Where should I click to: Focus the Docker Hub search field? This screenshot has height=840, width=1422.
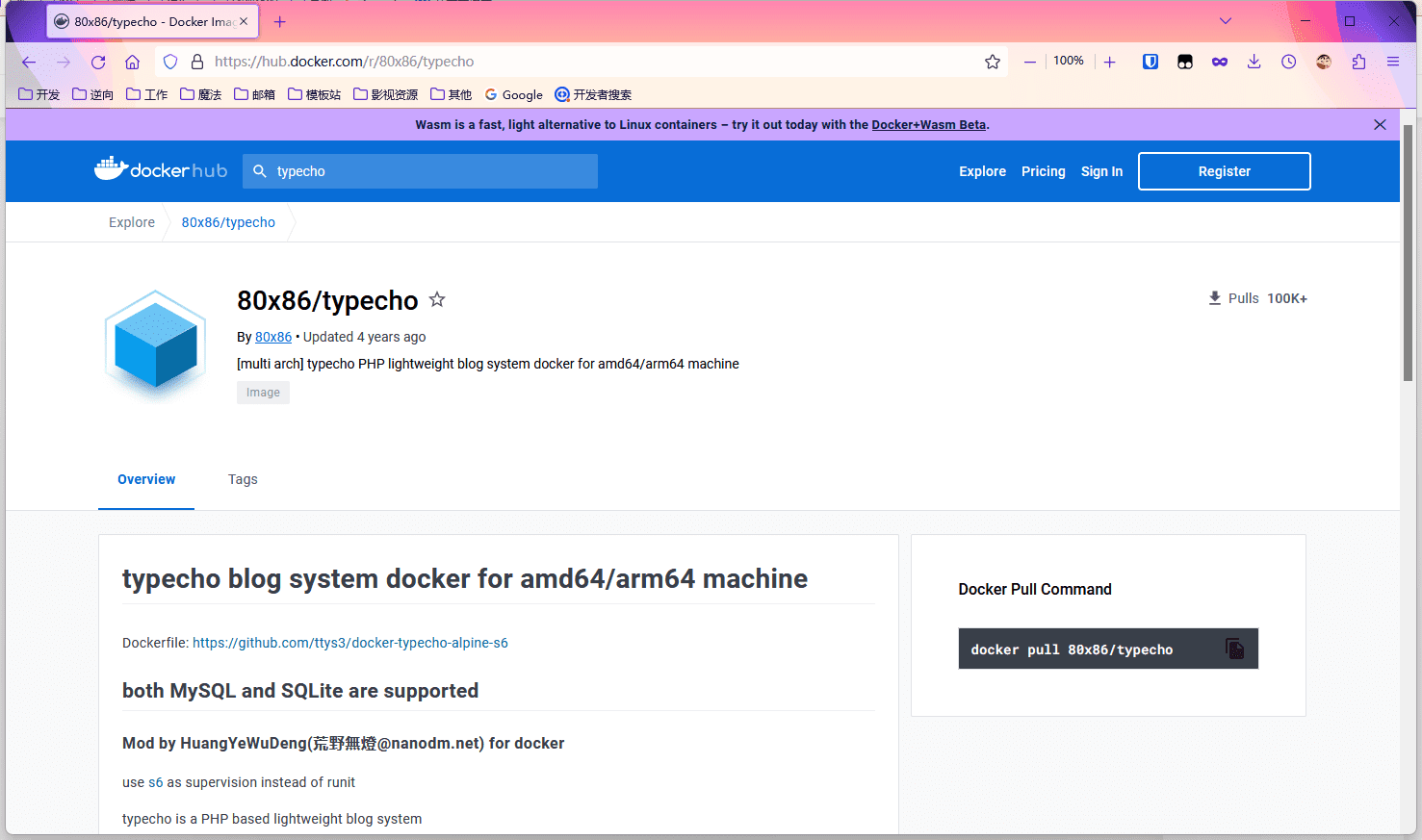click(420, 171)
